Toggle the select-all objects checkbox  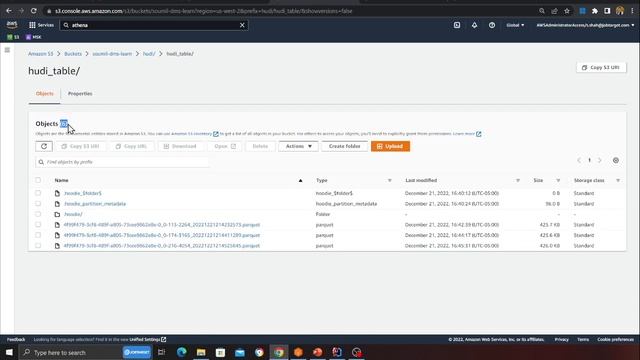pos(38,180)
